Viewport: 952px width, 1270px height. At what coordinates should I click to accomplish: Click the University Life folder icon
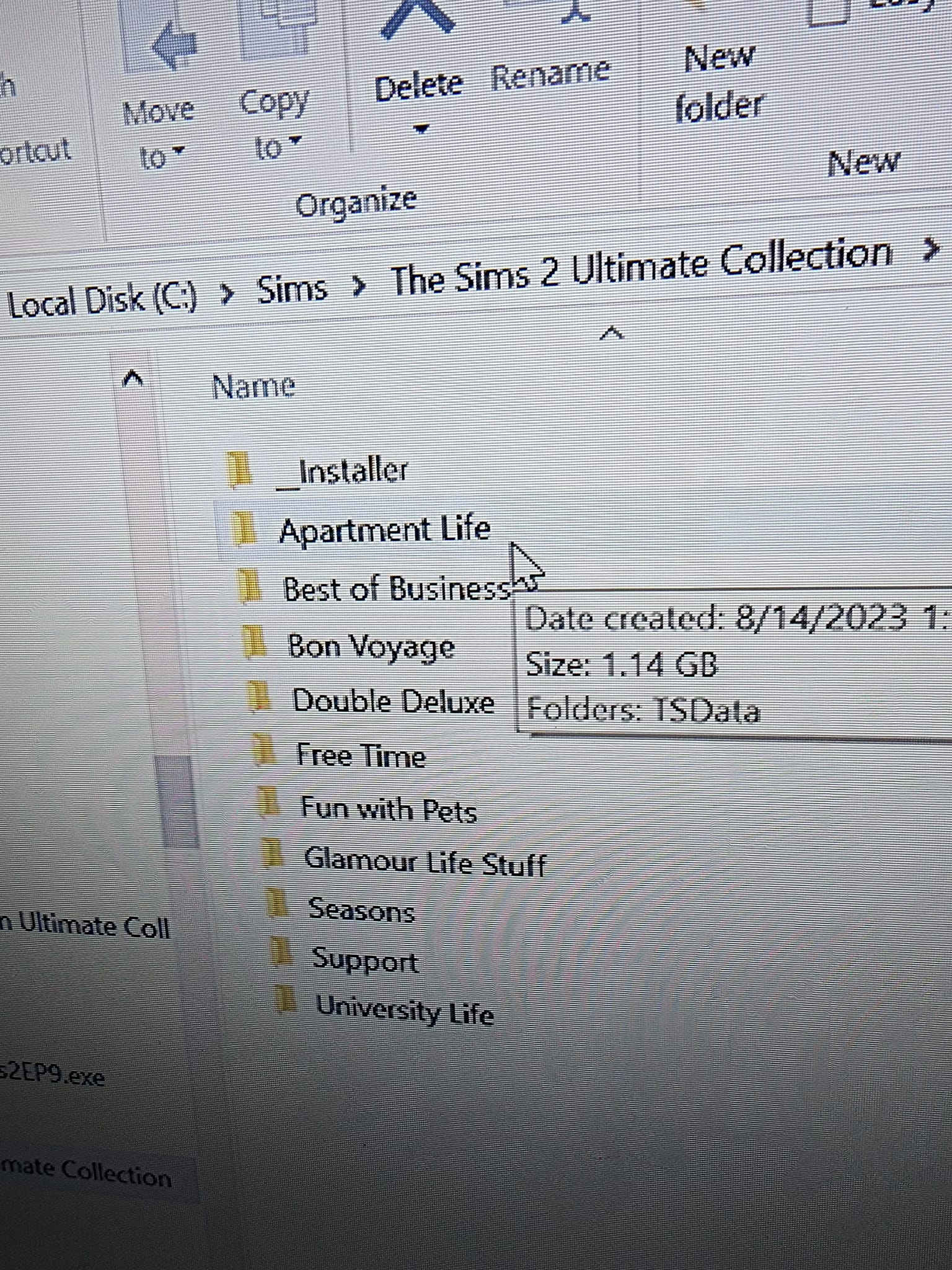tap(285, 998)
